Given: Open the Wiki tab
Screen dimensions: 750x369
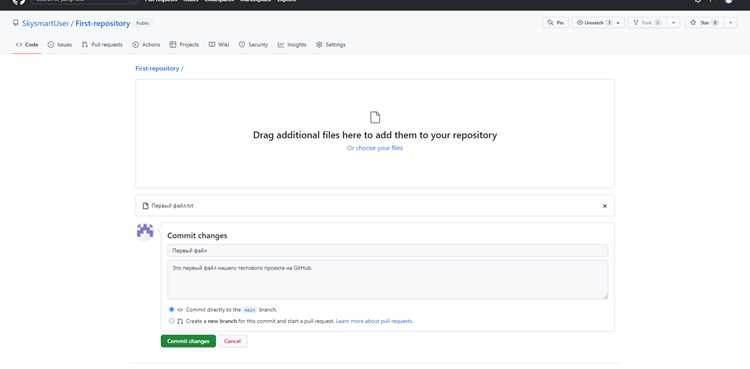Looking at the screenshot, I should (219, 45).
